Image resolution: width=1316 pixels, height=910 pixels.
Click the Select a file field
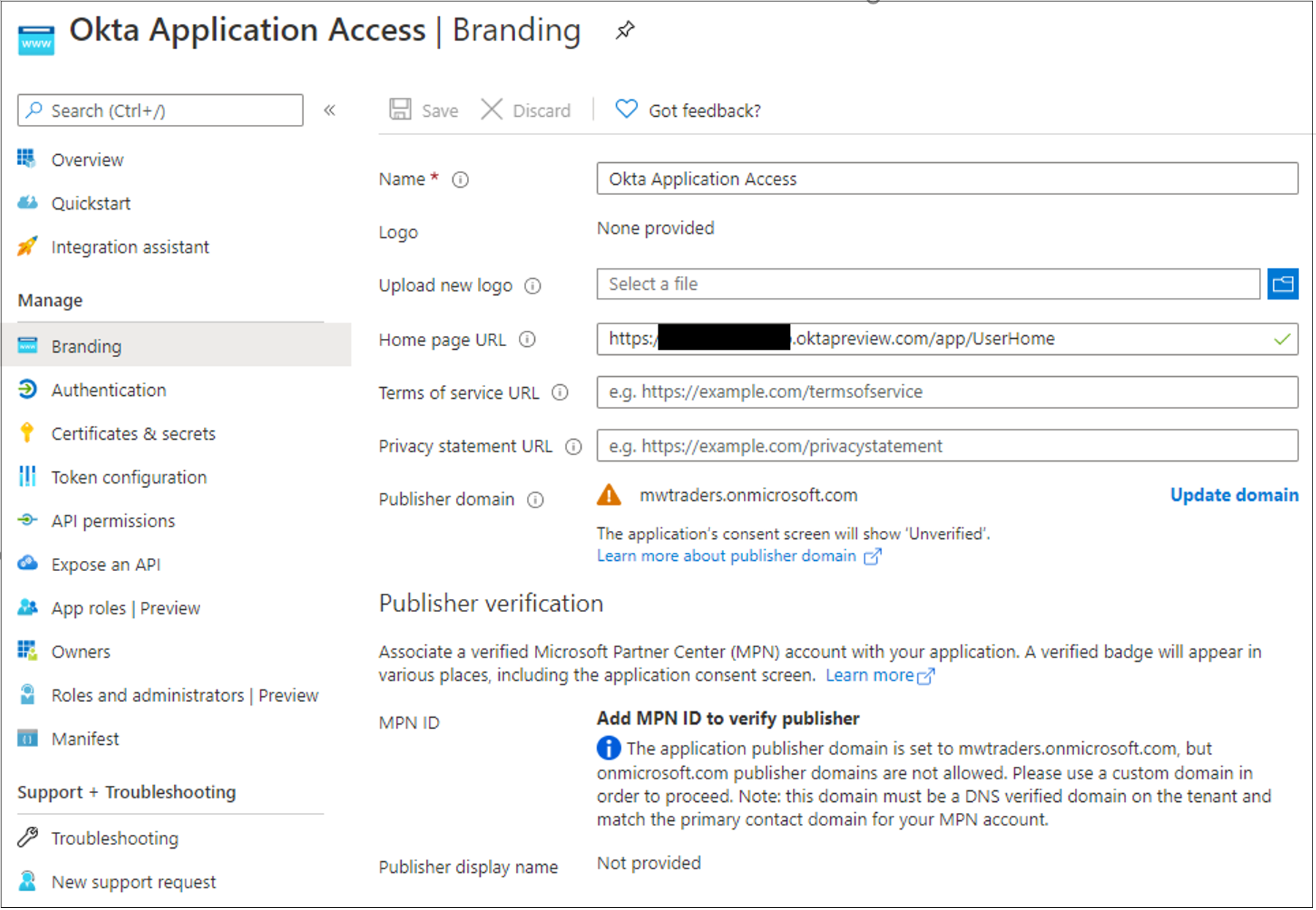pos(928,284)
